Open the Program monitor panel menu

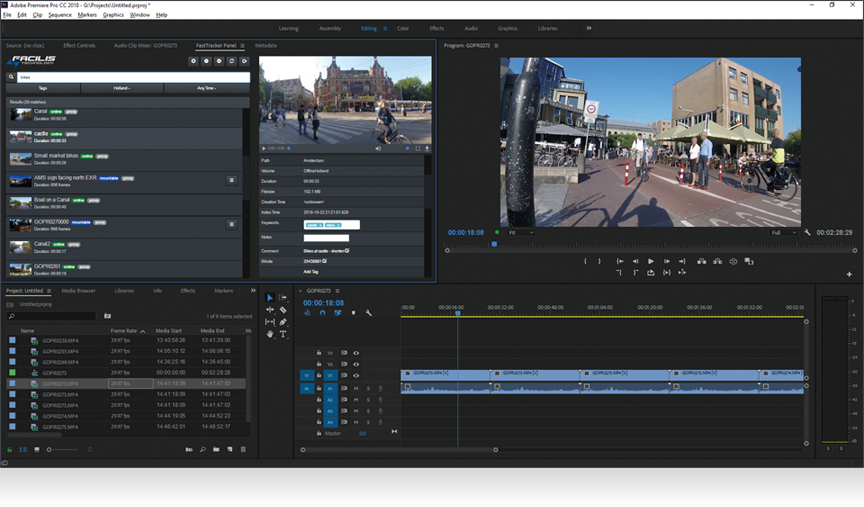pos(496,46)
